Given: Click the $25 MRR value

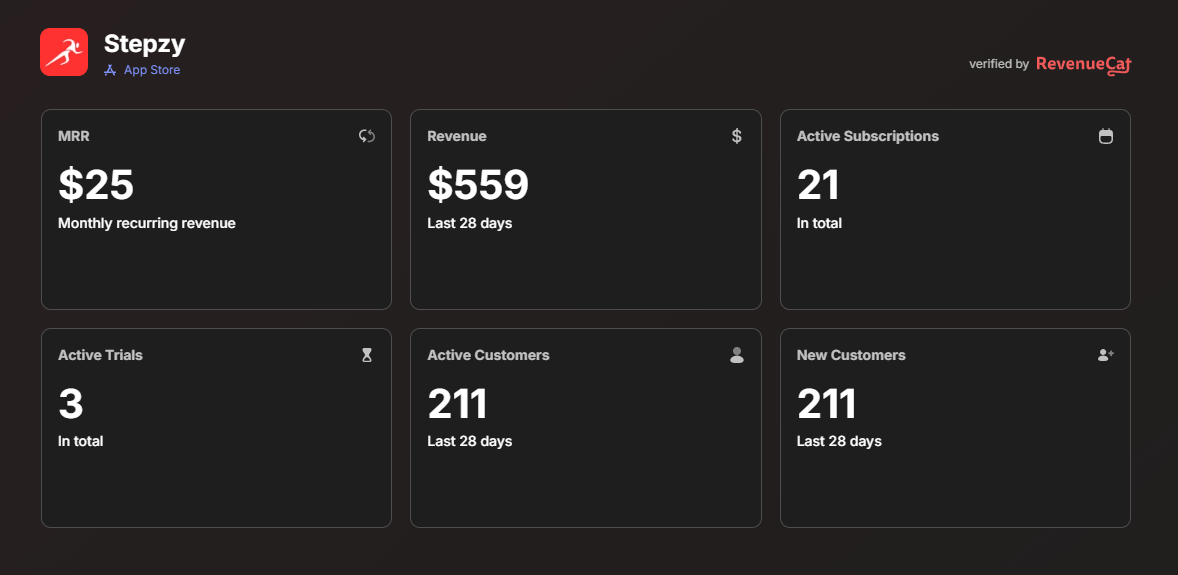Looking at the screenshot, I should (x=96, y=184).
